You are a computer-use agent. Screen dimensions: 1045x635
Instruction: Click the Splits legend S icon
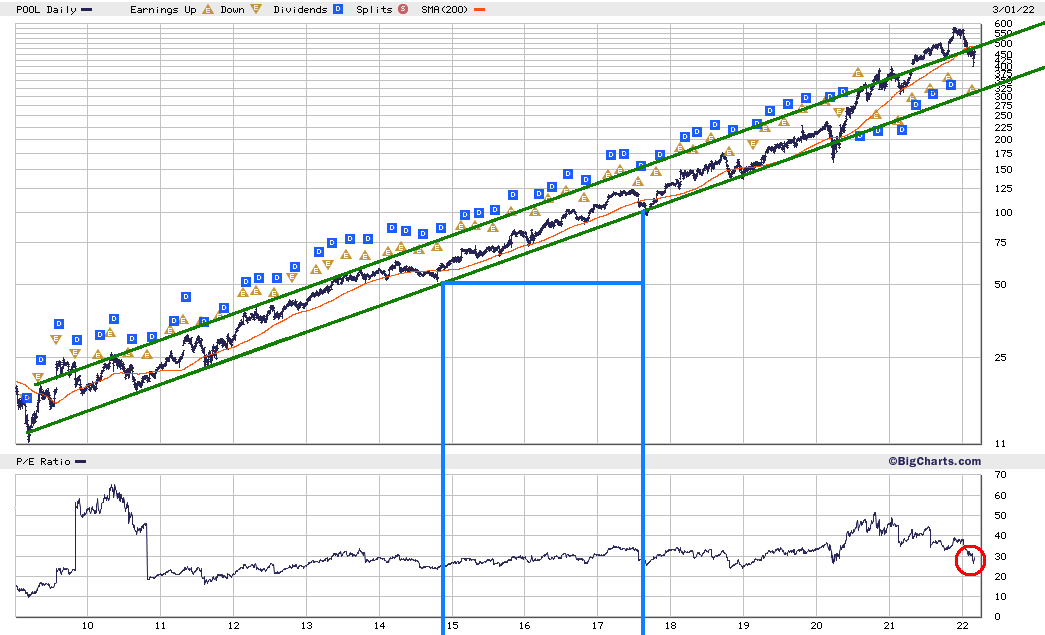click(x=403, y=9)
